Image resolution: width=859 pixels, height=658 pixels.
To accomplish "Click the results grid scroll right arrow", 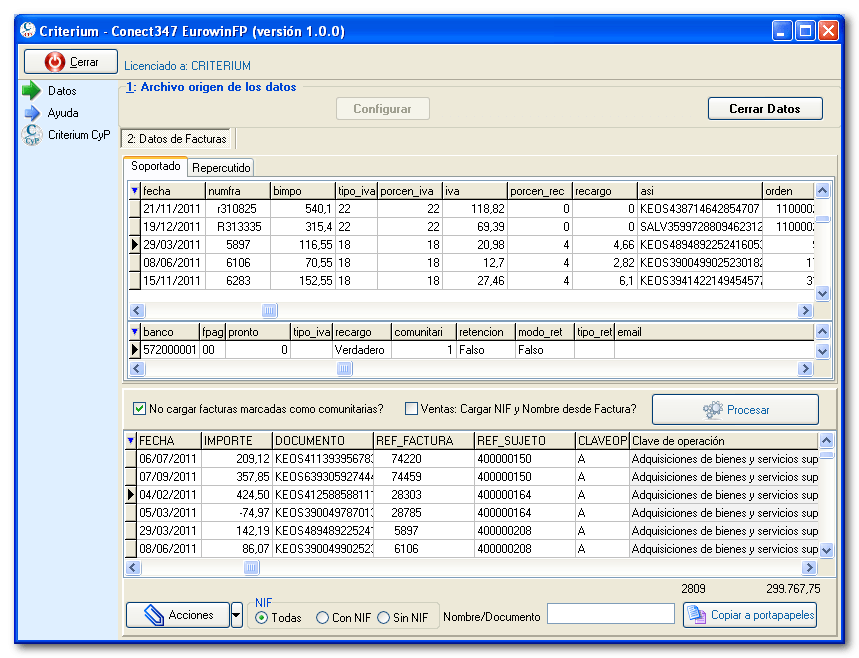I will (x=809, y=568).
